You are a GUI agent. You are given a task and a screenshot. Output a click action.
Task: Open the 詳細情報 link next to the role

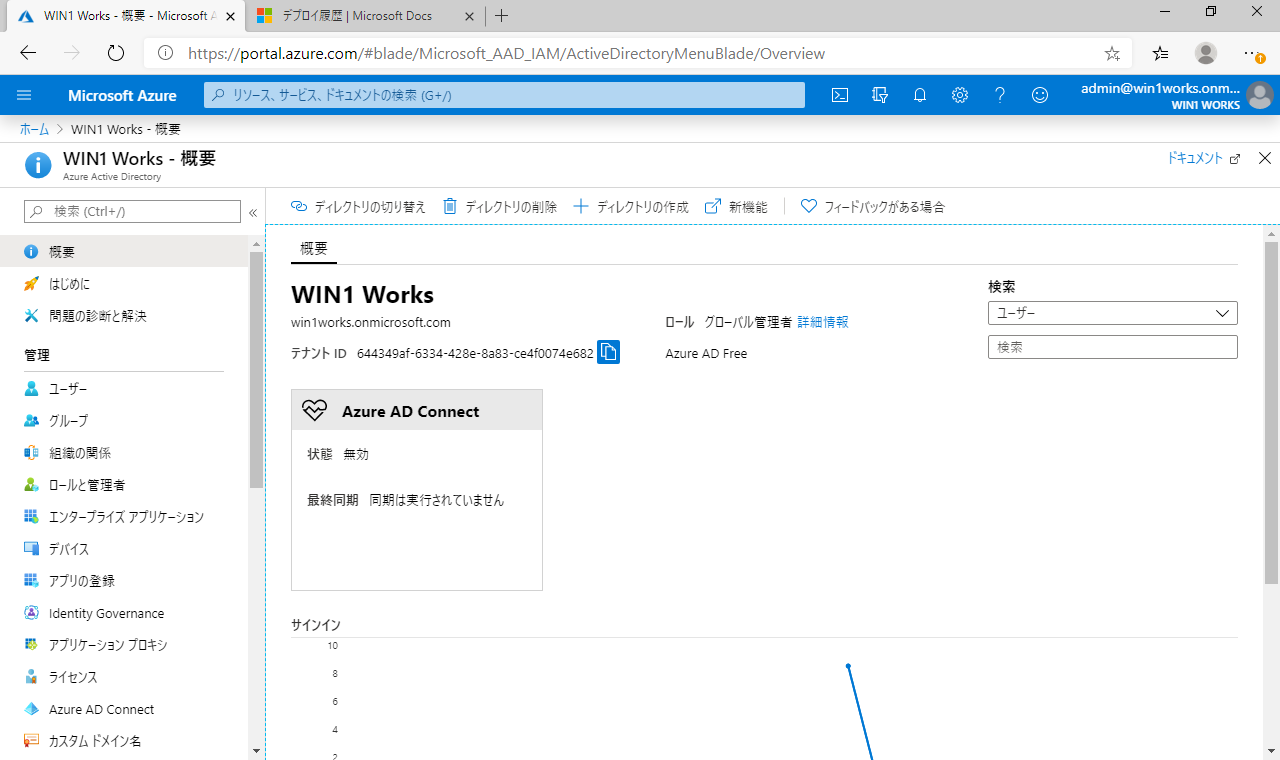[x=823, y=322]
